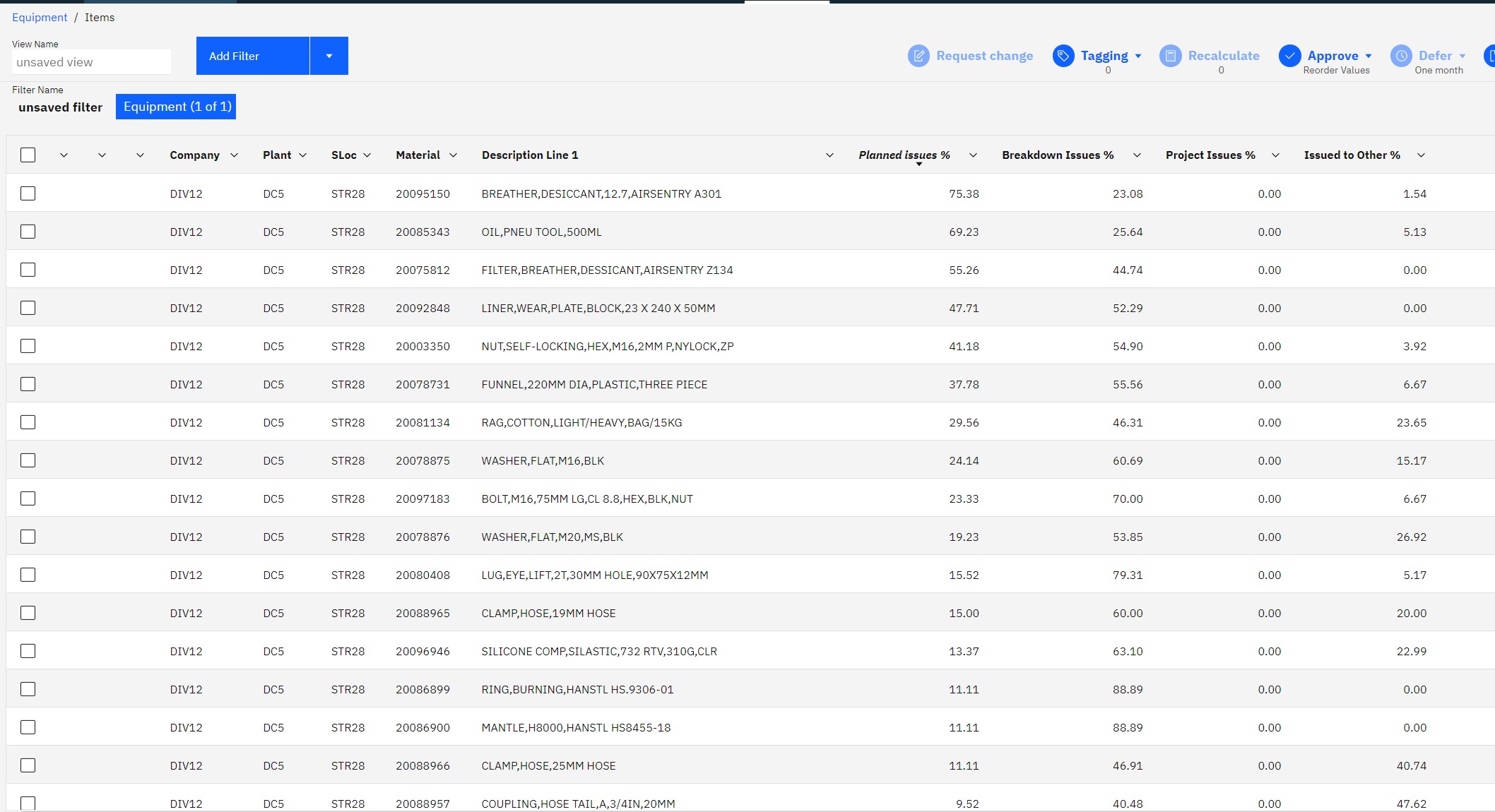1495x812 pixels.
Task: Tick the LINER,WEAR,PLATE row checkbox
Action: pyautogui.click(x=28, y=308)
